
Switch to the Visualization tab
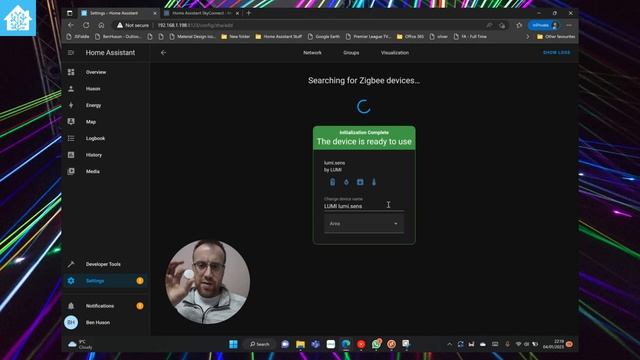(395, 53)
